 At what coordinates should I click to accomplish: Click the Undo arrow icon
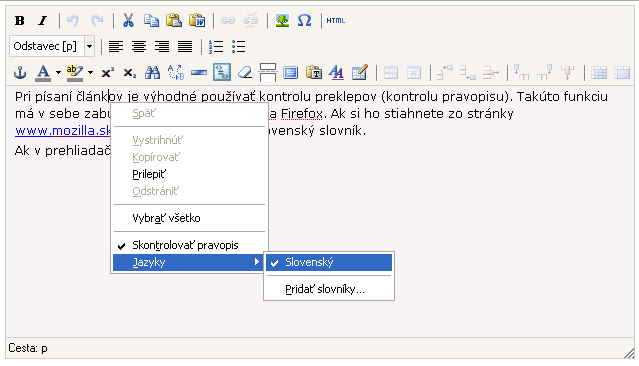(x=73, y=20)
